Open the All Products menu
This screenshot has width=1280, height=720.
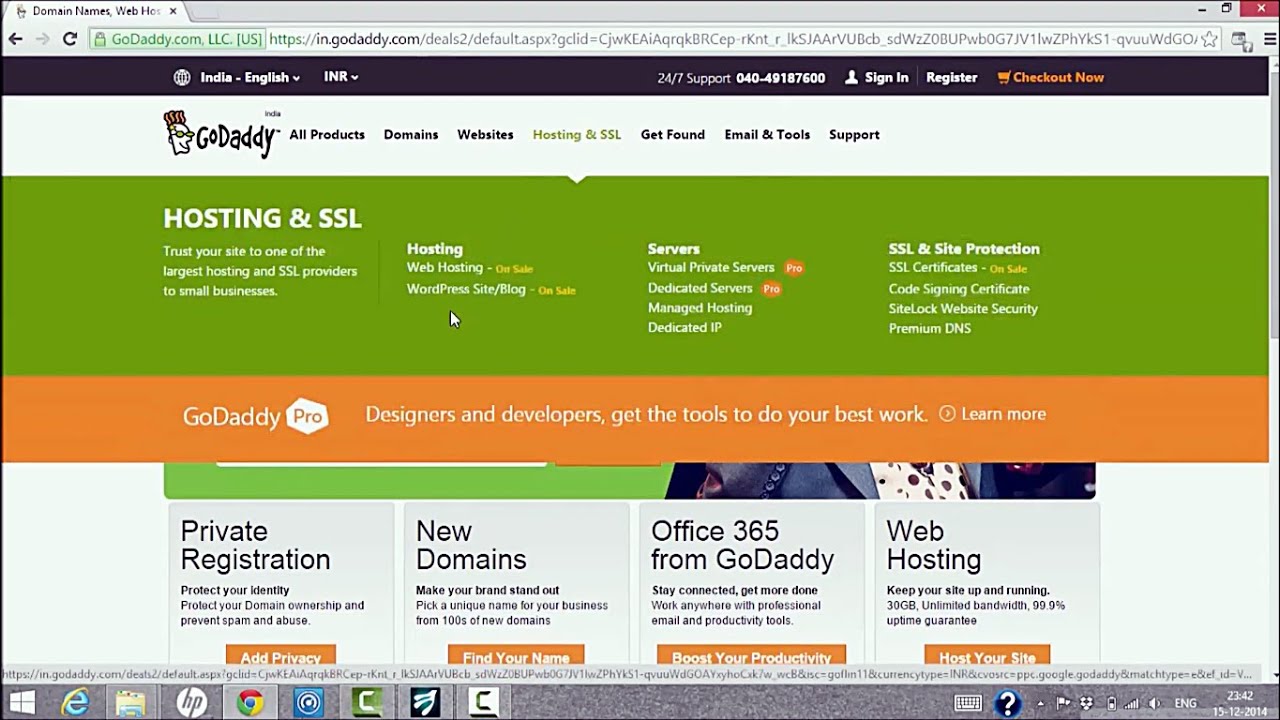tap(327, 134)
